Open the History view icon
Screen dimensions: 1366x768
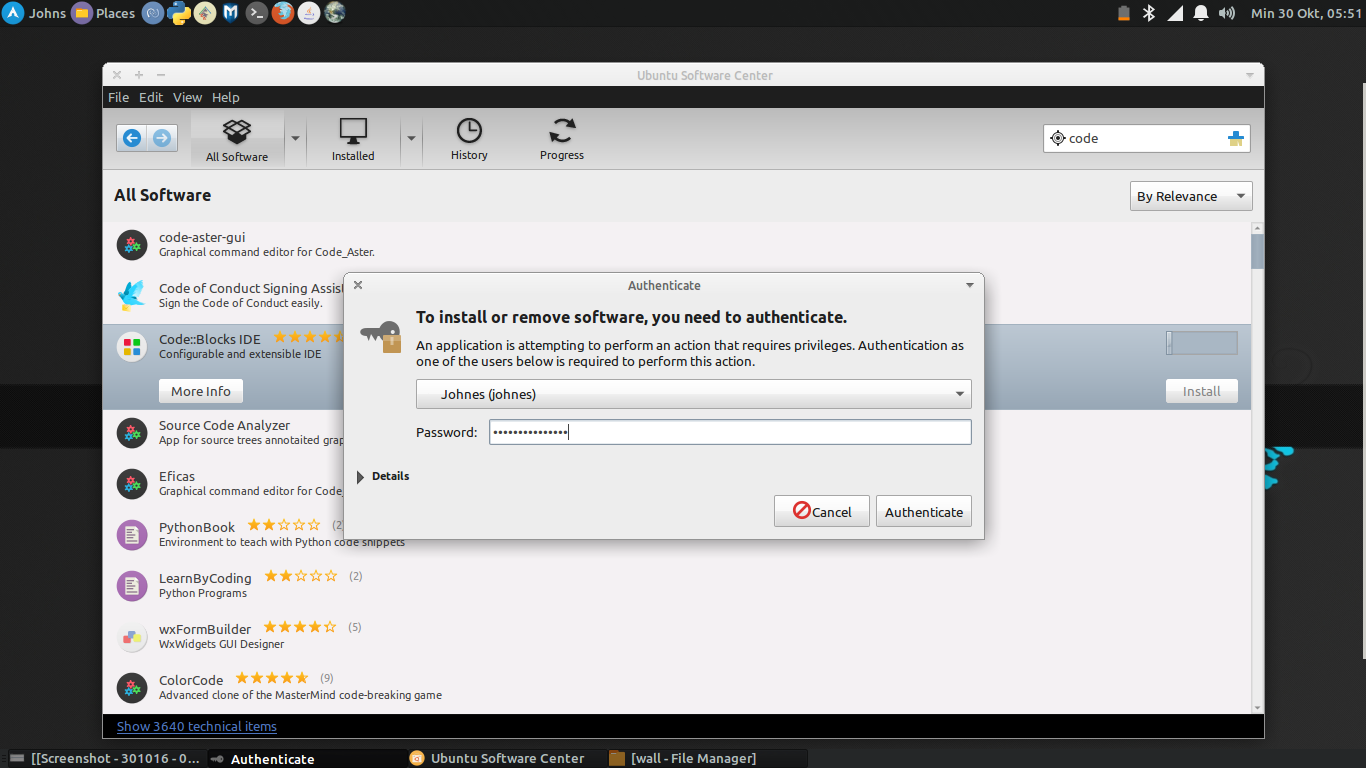pyautogui.click(x=468, y=131)
